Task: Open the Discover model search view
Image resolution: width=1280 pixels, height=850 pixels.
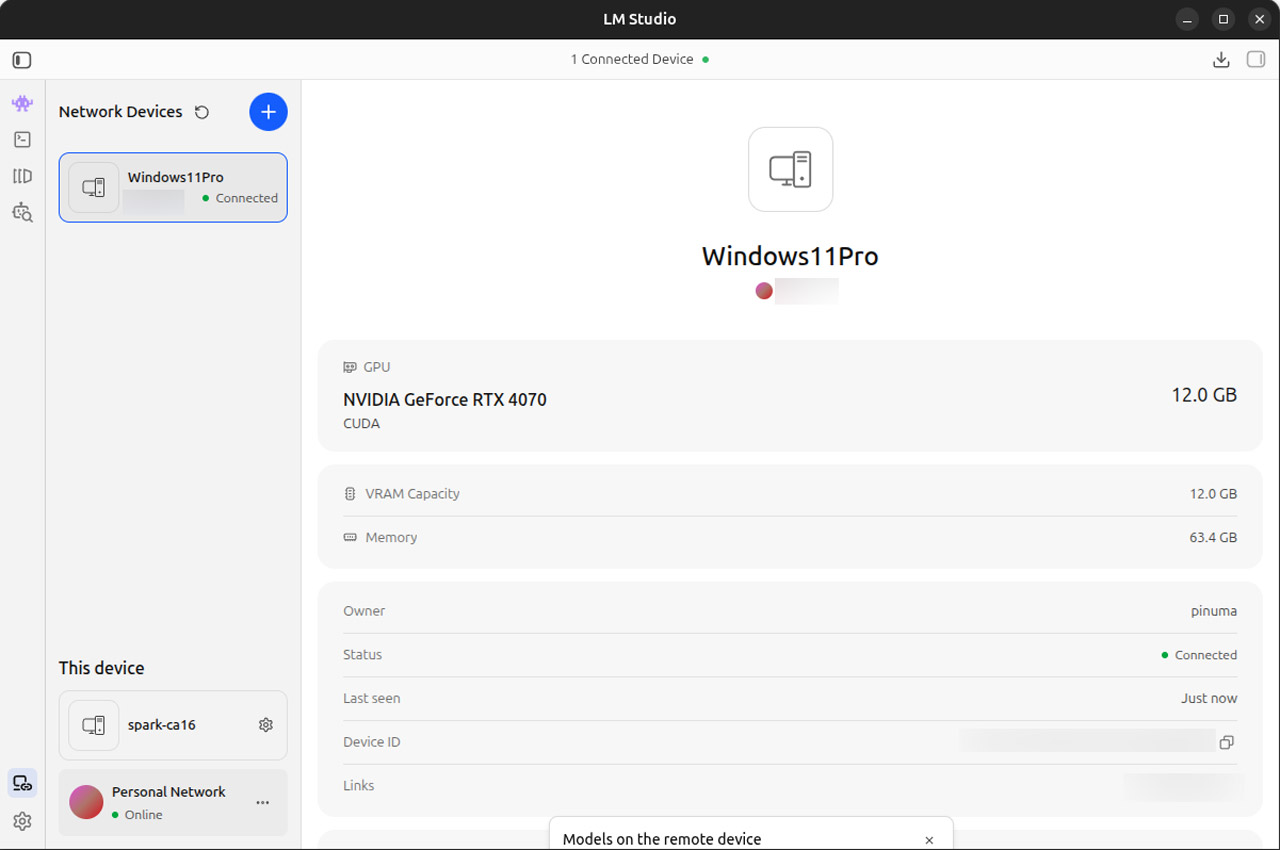Action: (x=22, y=212)
